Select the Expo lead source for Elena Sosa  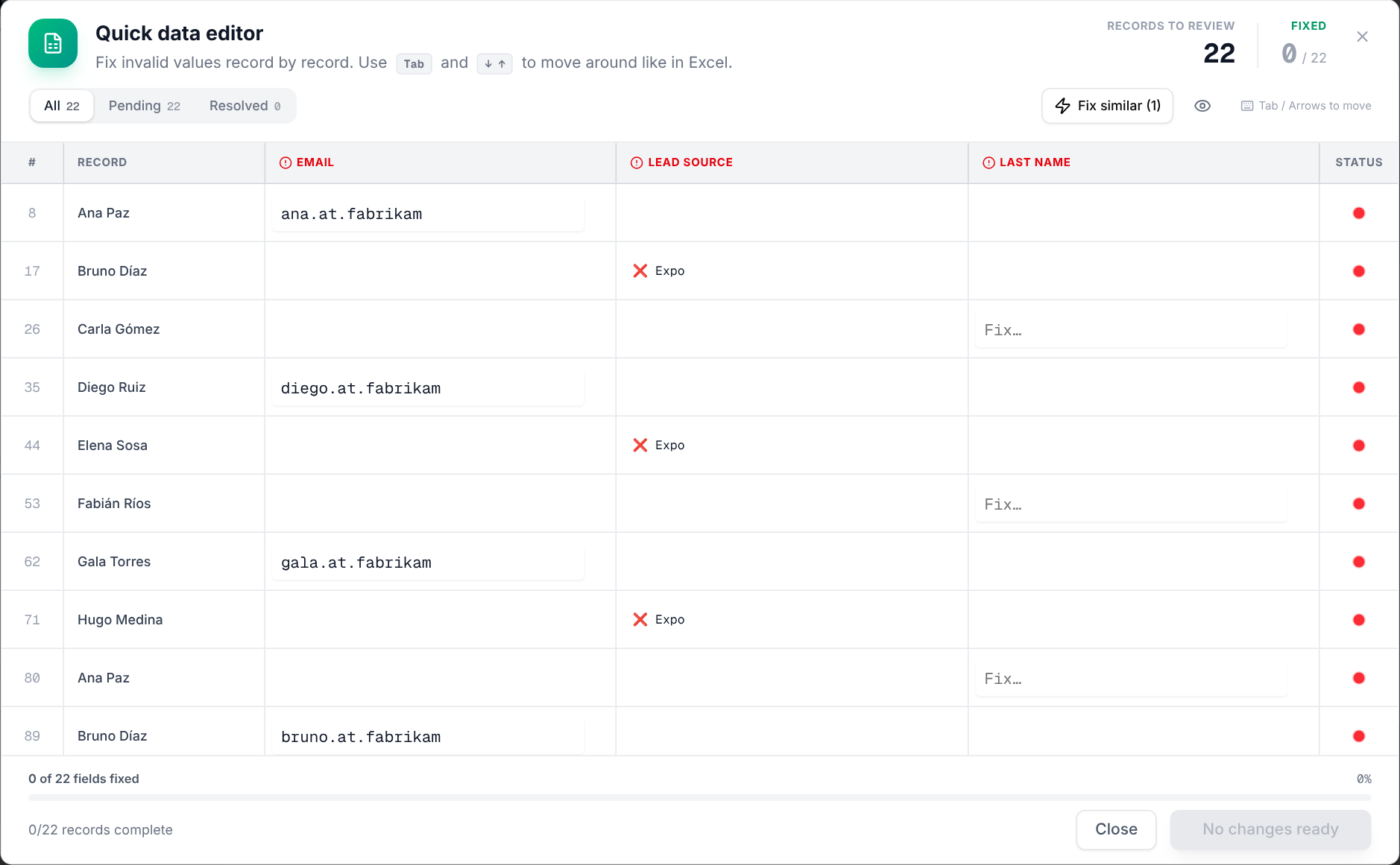tap(669, 446)
